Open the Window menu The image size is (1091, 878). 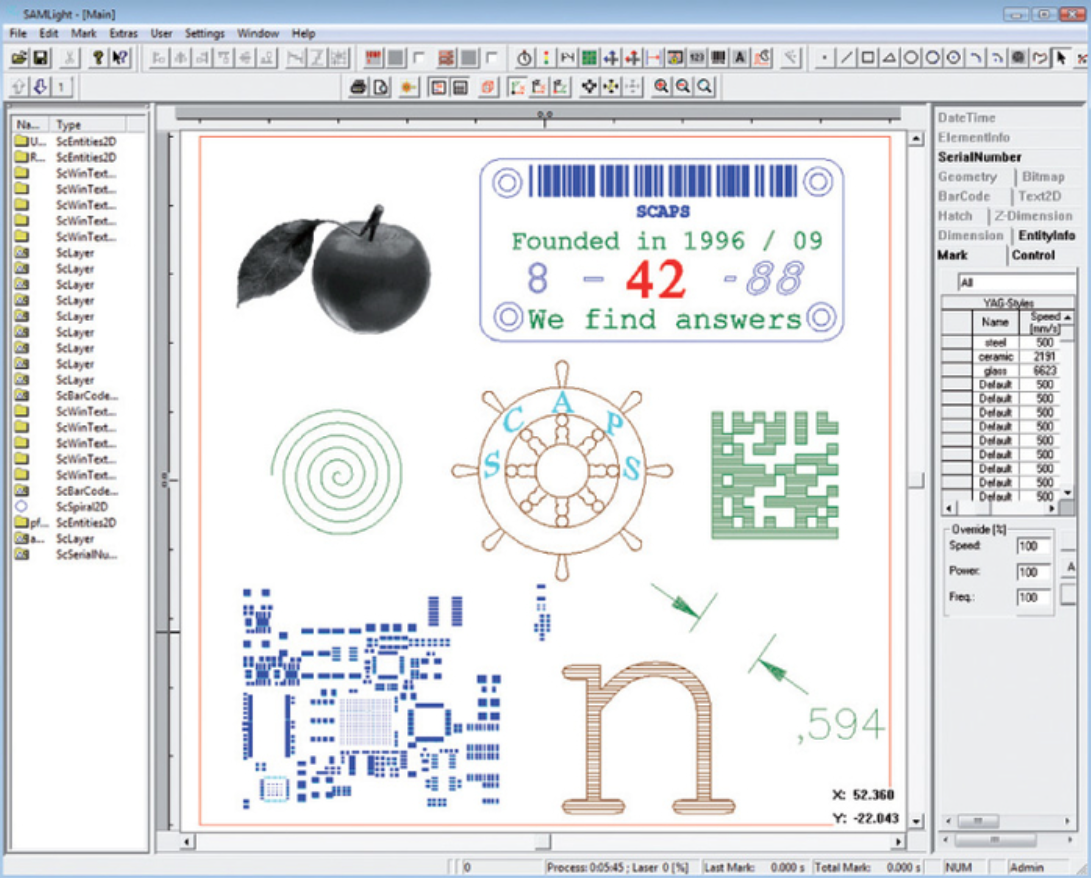point(257,33)
